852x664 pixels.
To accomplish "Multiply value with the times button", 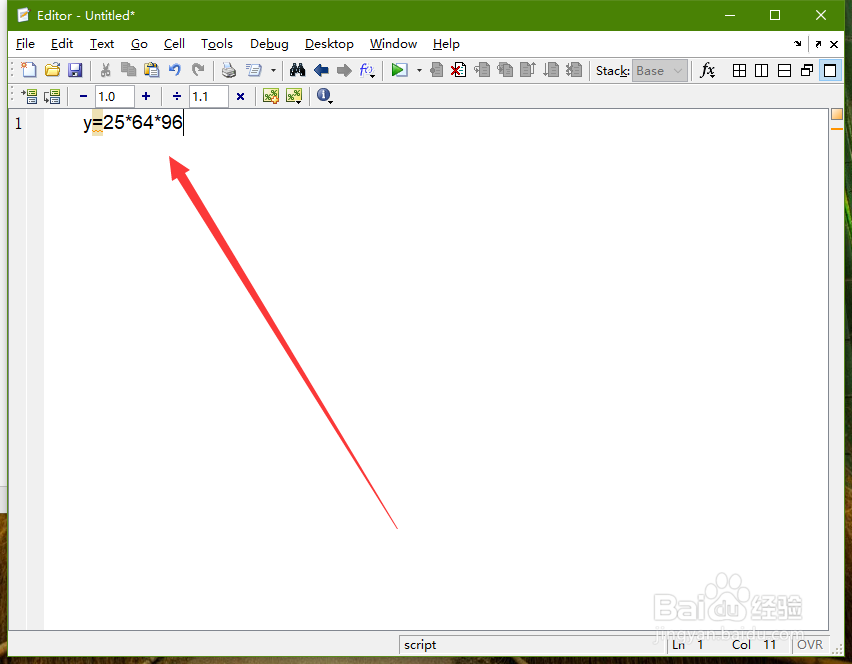I will pyautogui.click(x=240, y=97).
